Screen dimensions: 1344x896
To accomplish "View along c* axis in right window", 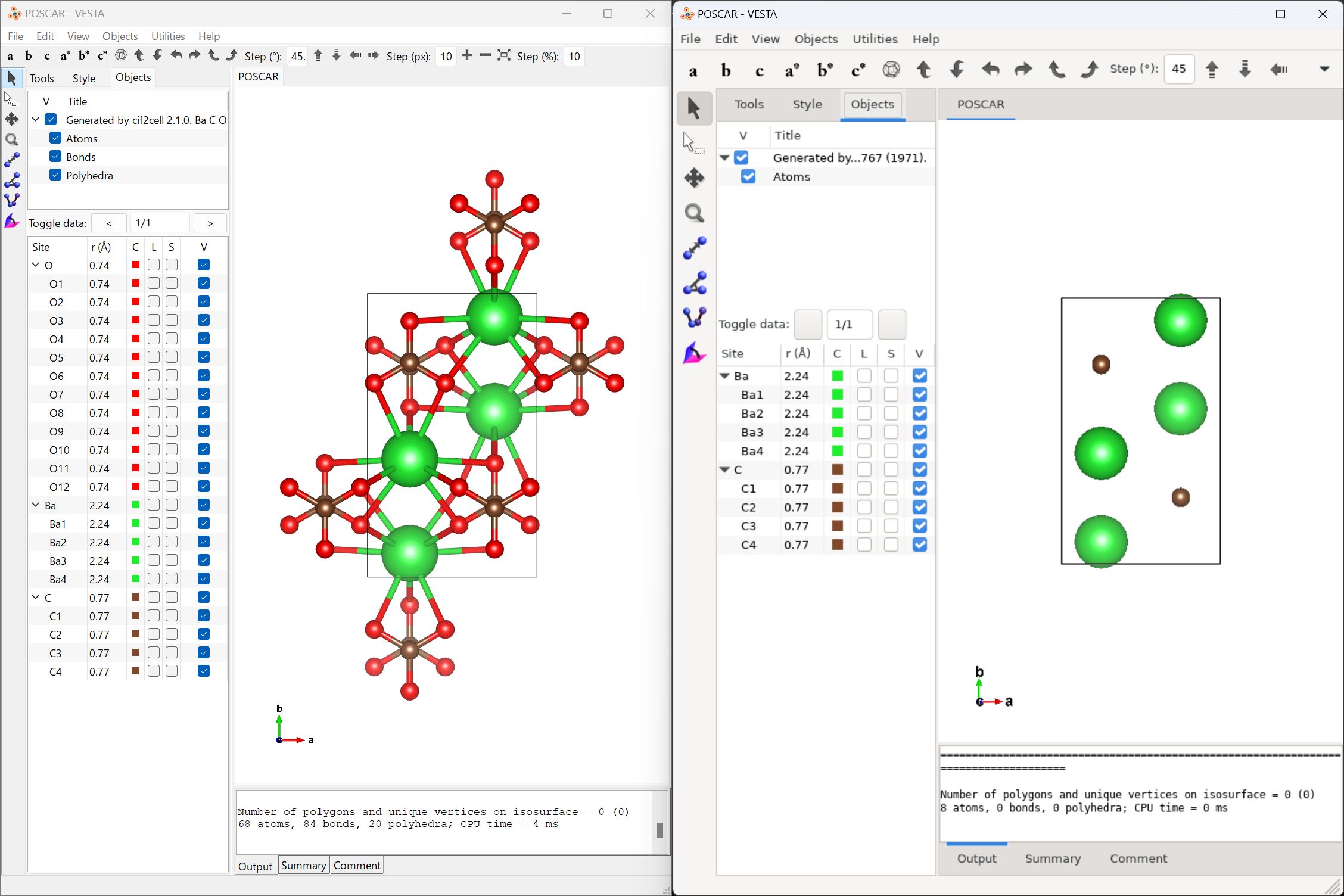I will coord(858,70).
